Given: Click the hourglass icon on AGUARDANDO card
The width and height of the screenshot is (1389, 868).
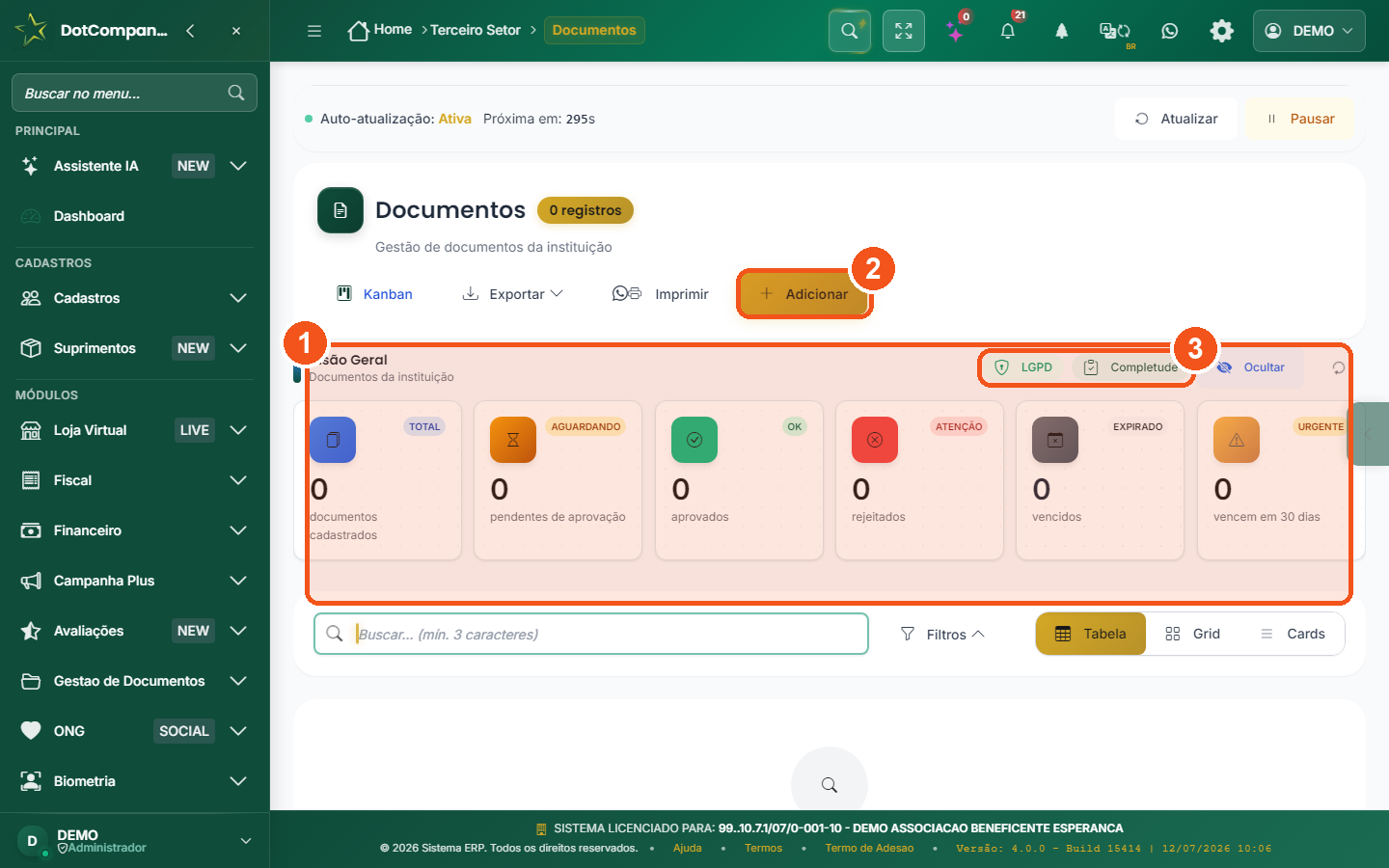Looking at the screenshot, I should click(513, 440).
